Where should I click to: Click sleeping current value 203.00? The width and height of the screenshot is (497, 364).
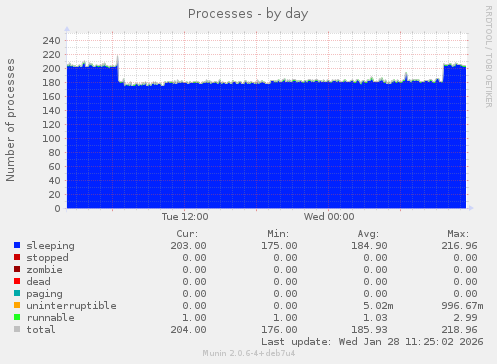(188, 246)
